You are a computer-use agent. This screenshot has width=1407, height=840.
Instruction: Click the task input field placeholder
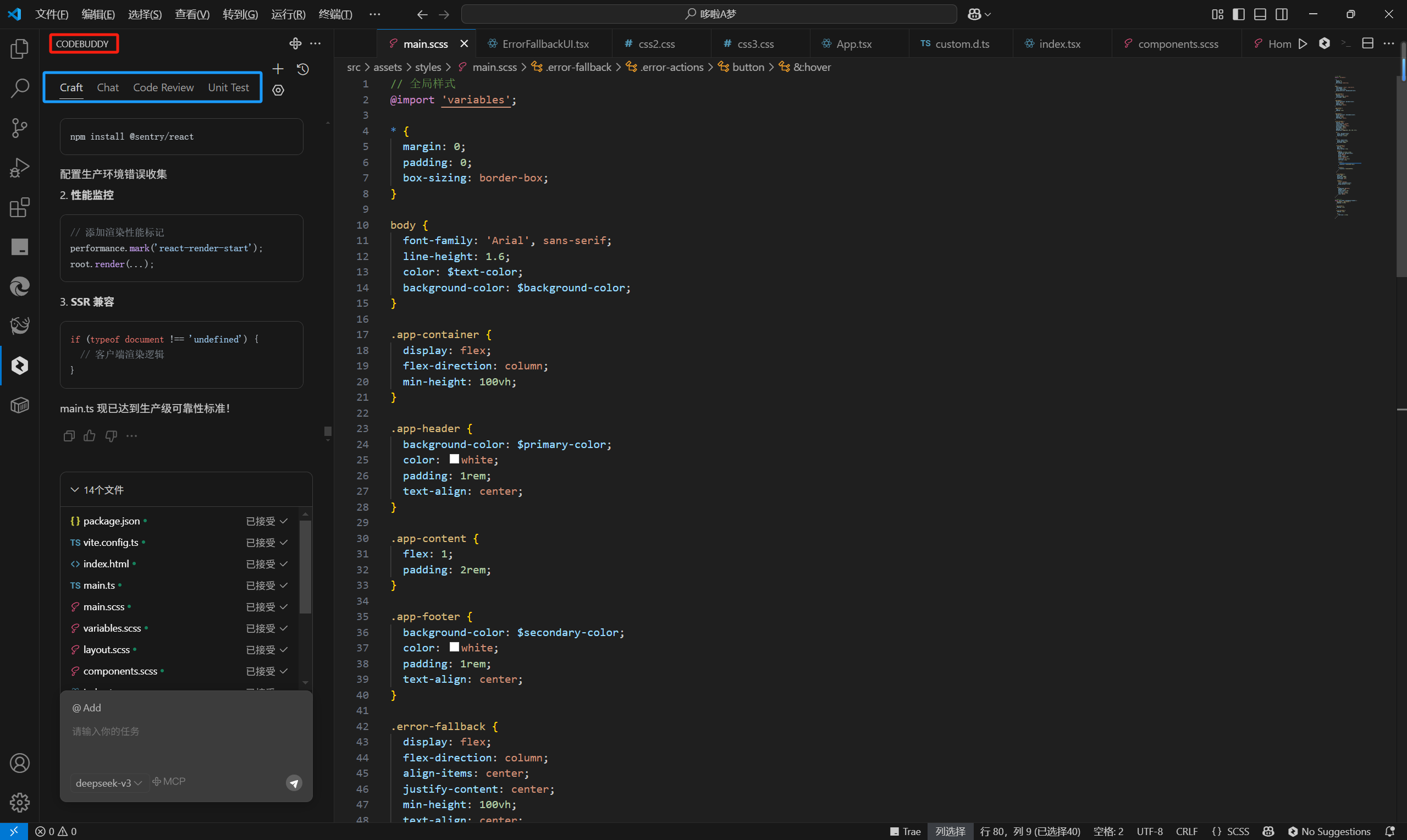[x=106, y=731]
